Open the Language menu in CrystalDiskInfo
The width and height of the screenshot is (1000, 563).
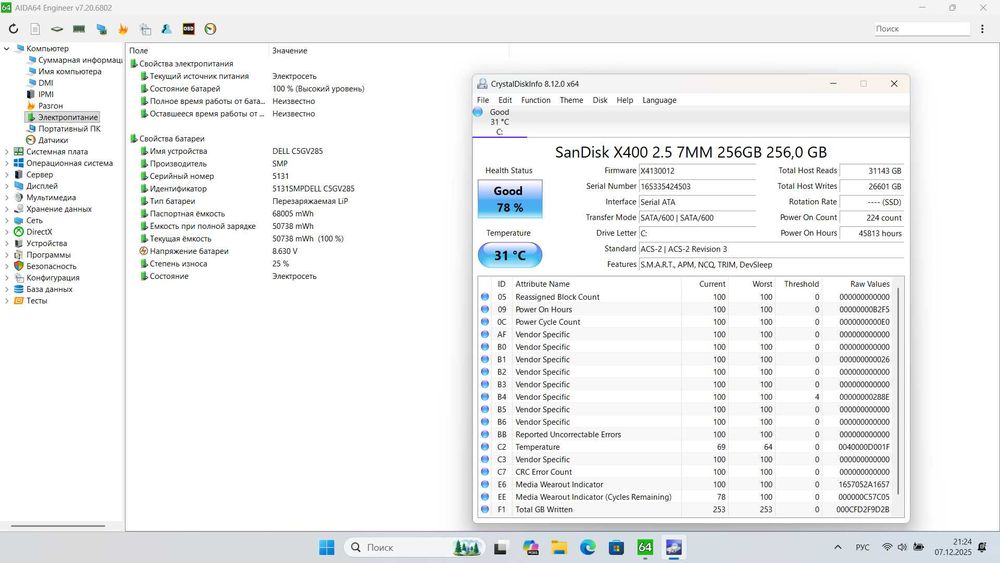tap(659, 100)
